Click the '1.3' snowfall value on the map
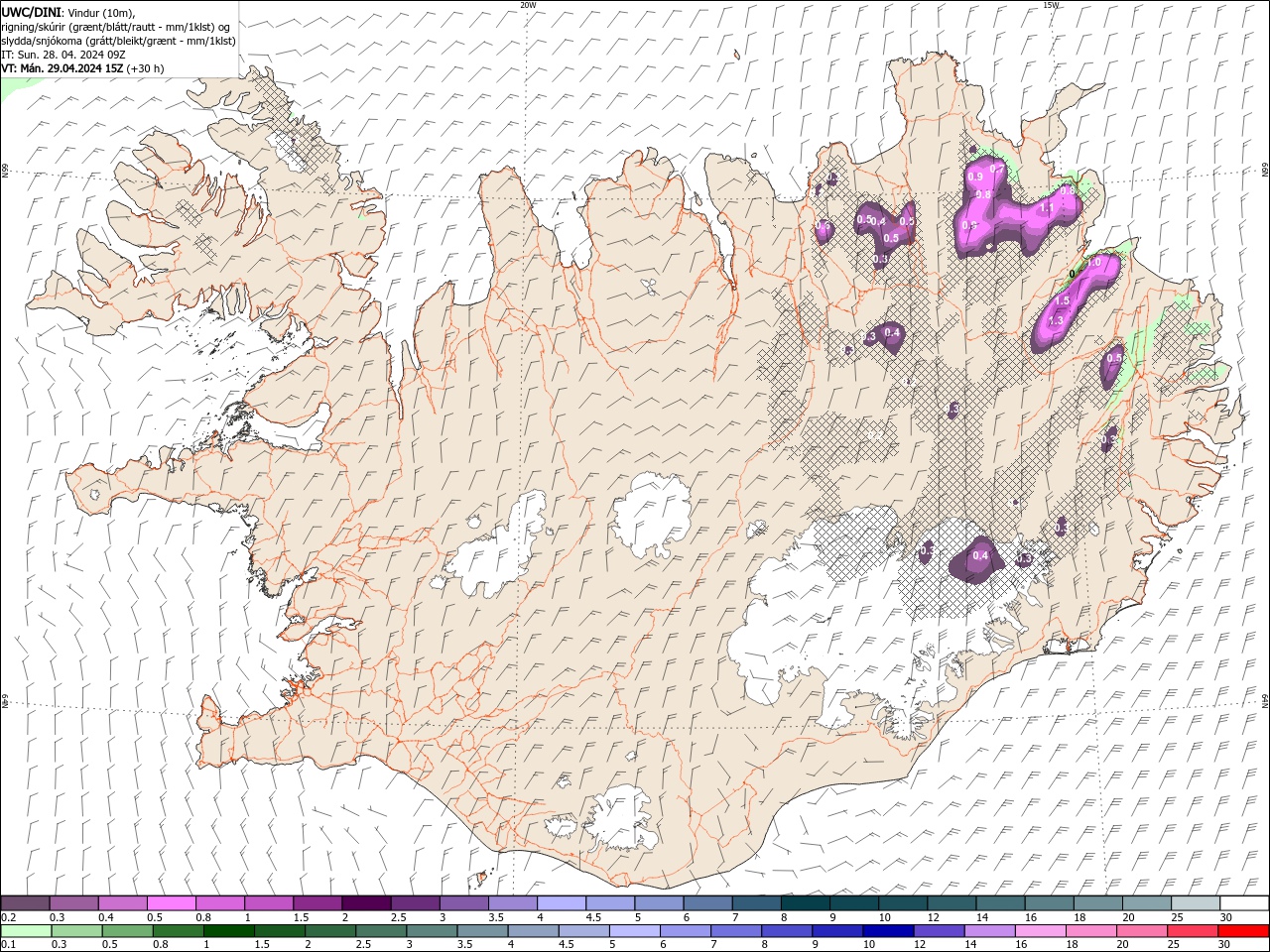The image size is (1270, 952). (1056, 321)
